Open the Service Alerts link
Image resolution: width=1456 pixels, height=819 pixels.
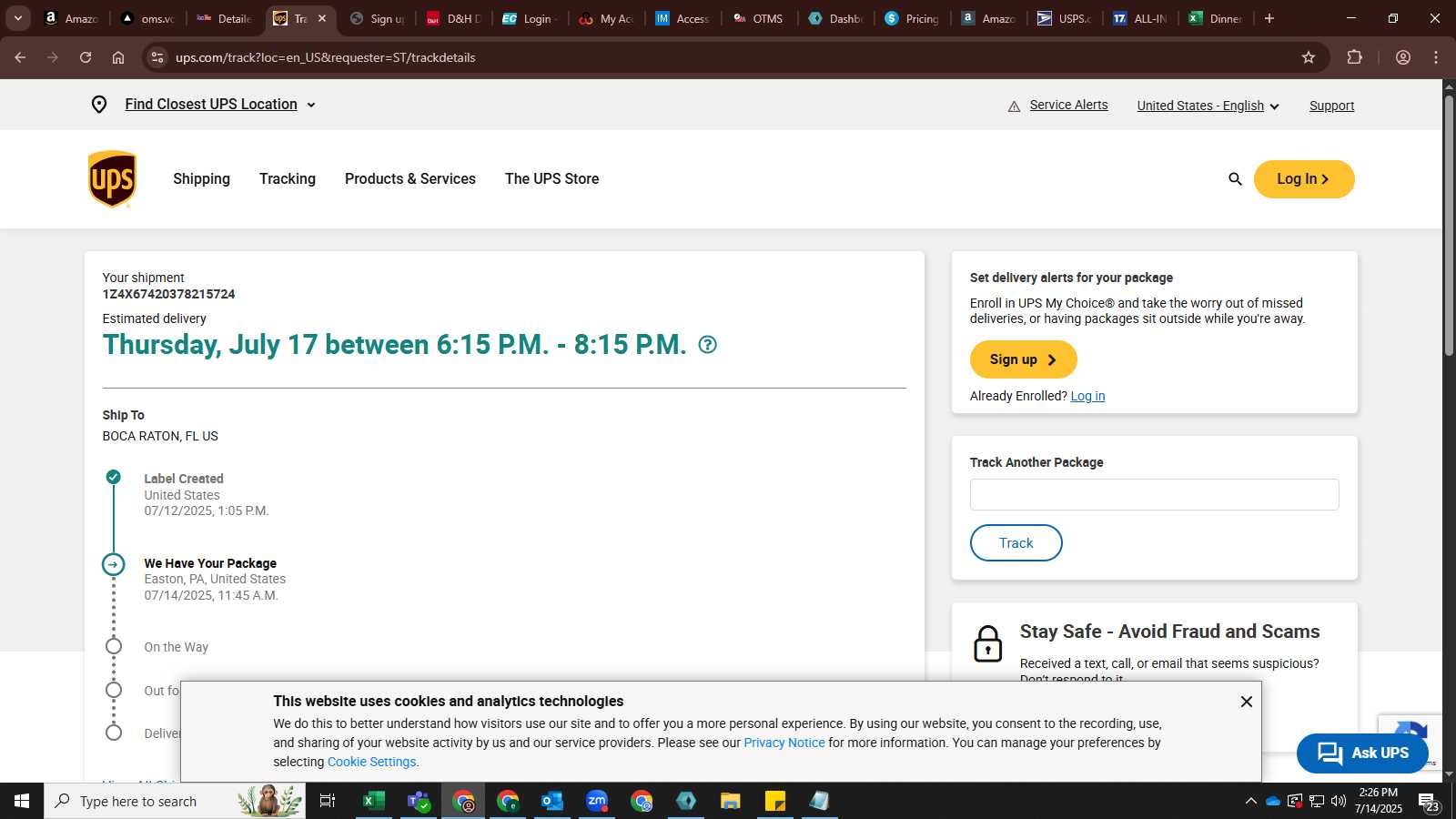click(x=1068, y=105)
